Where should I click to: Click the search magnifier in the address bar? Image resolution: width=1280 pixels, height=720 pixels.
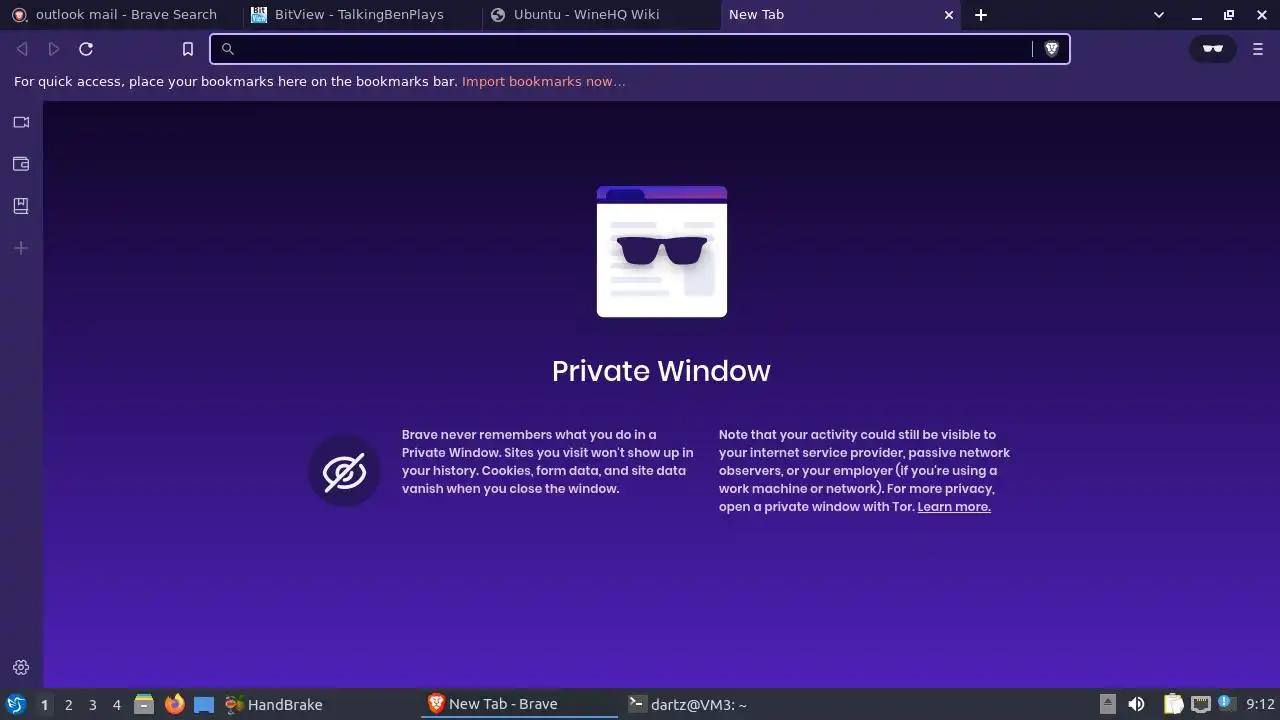pyautogui.click(x=227, y=49)
